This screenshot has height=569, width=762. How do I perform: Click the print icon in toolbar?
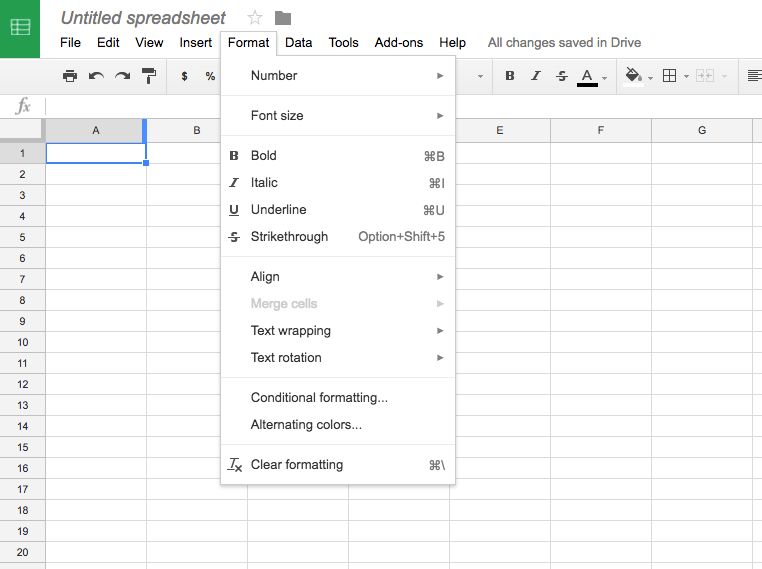point(69,76)
